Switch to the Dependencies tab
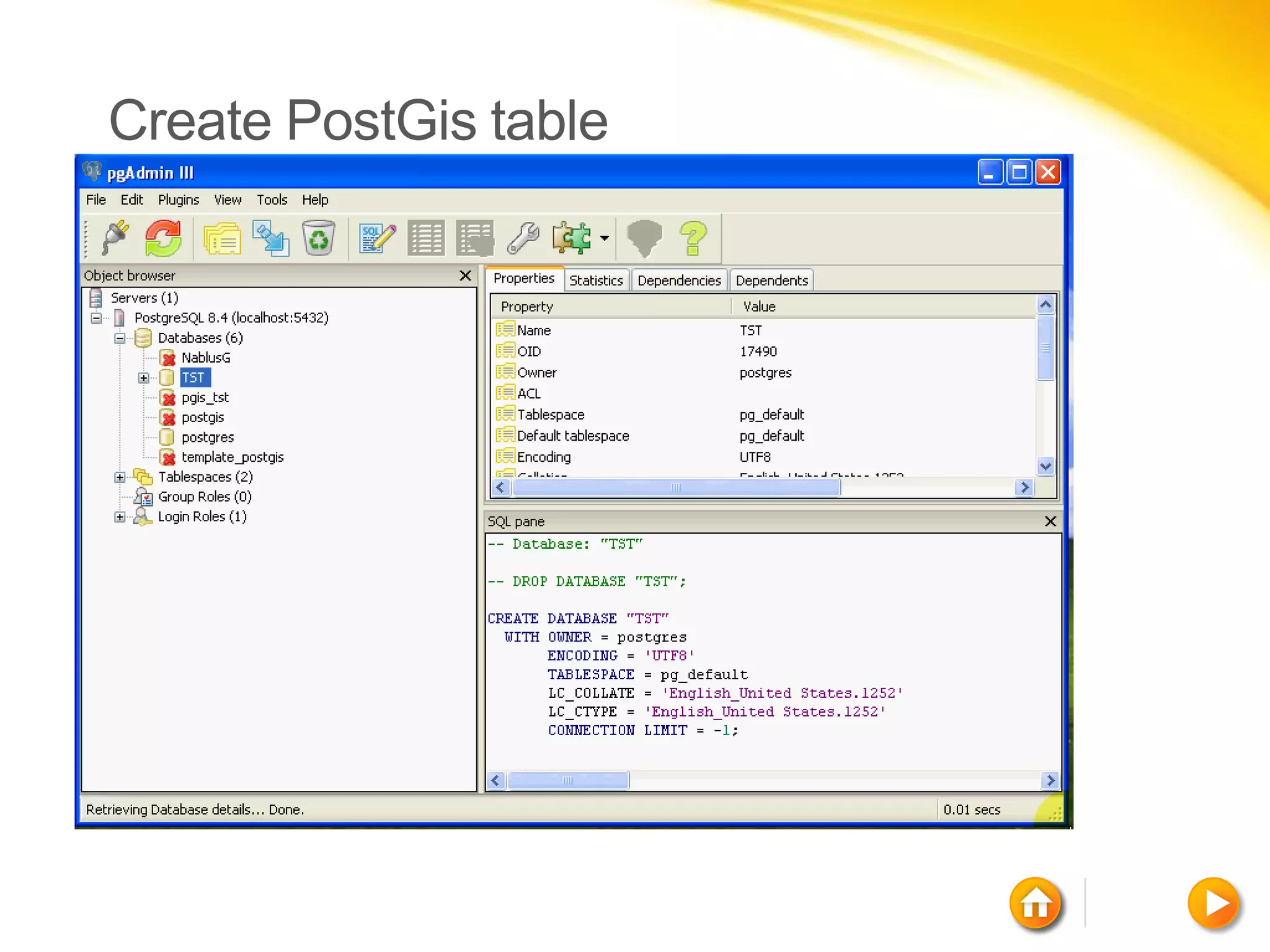This screenshot has height=952, width=1270. click(679, 281)
